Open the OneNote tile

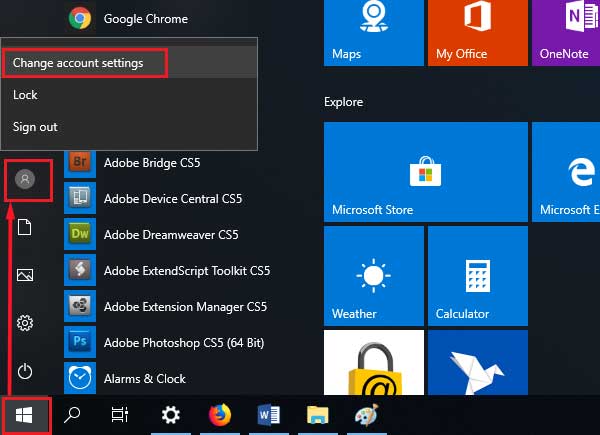click(566, 33)
